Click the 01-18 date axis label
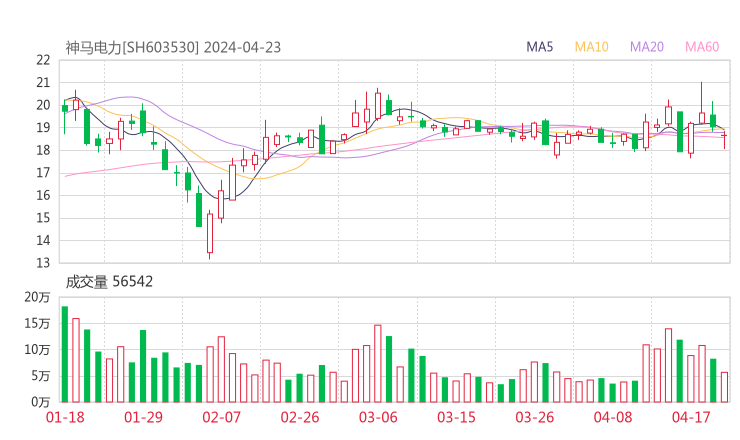 click(65, 417)
